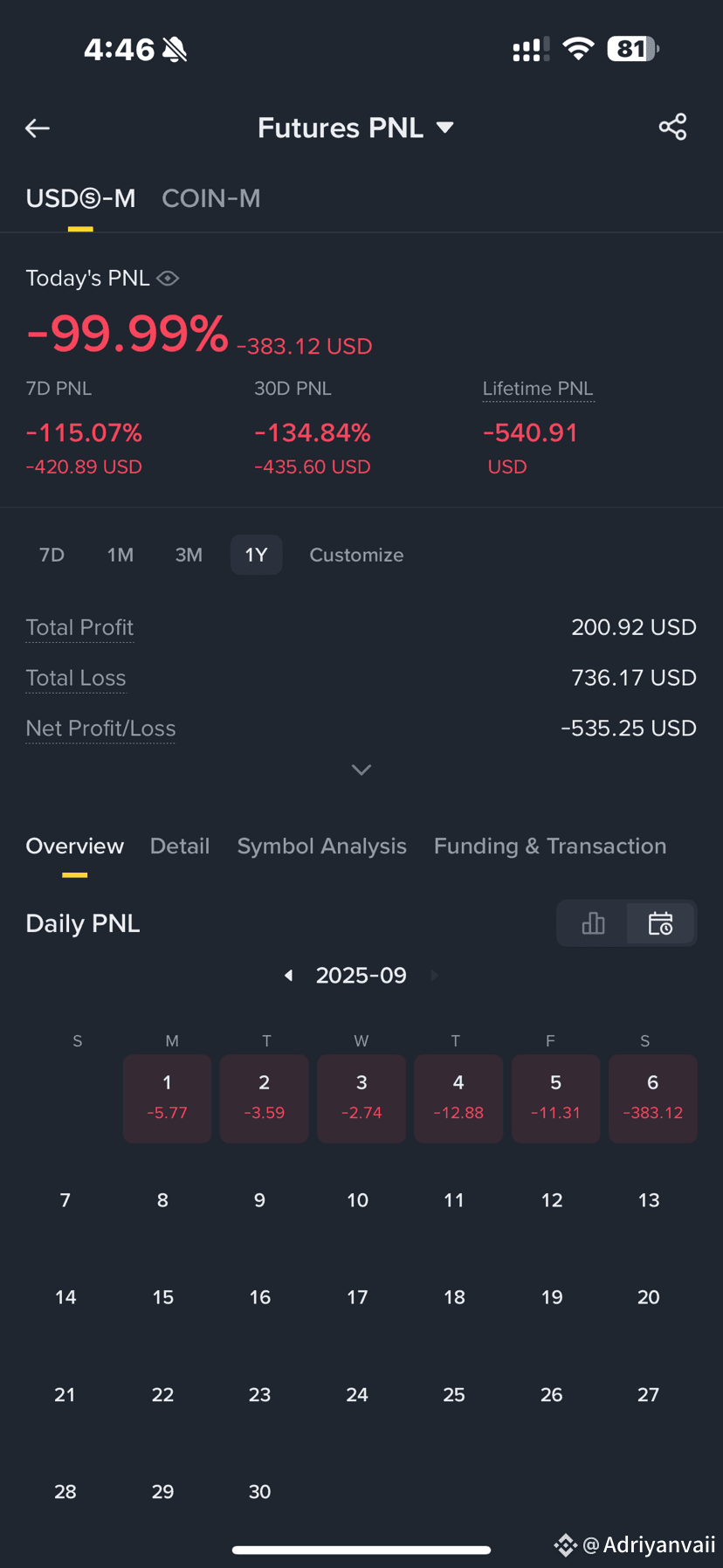Go to next month arrow
This screenshot has height=1568, width=723.
(434, 975)
